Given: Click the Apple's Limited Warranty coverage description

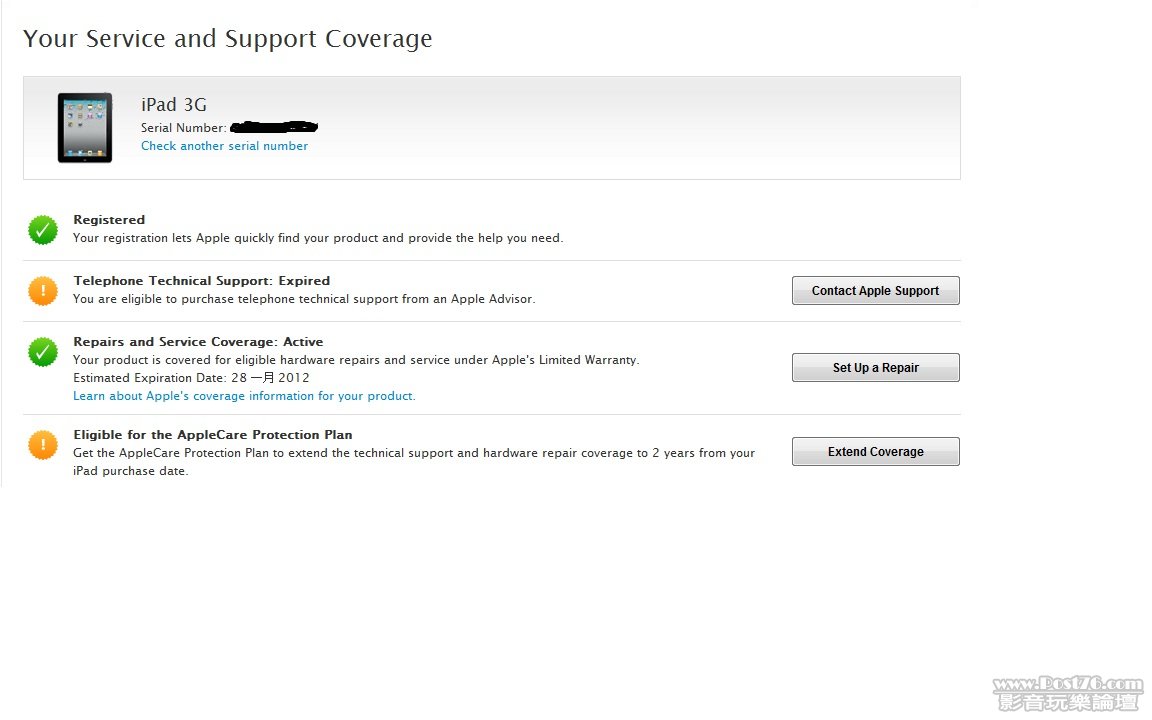Looking at the screenshot, I should tap(356, 360).
